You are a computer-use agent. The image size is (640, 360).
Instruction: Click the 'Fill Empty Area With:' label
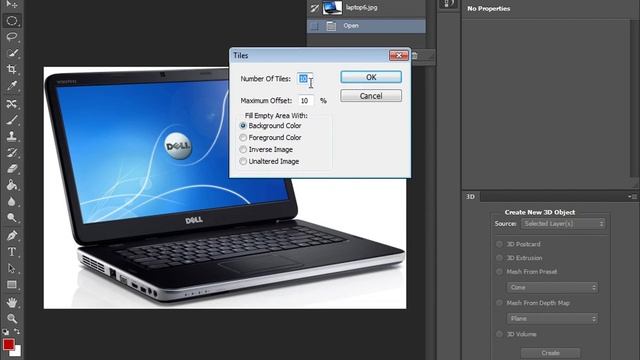pos(276,116)
